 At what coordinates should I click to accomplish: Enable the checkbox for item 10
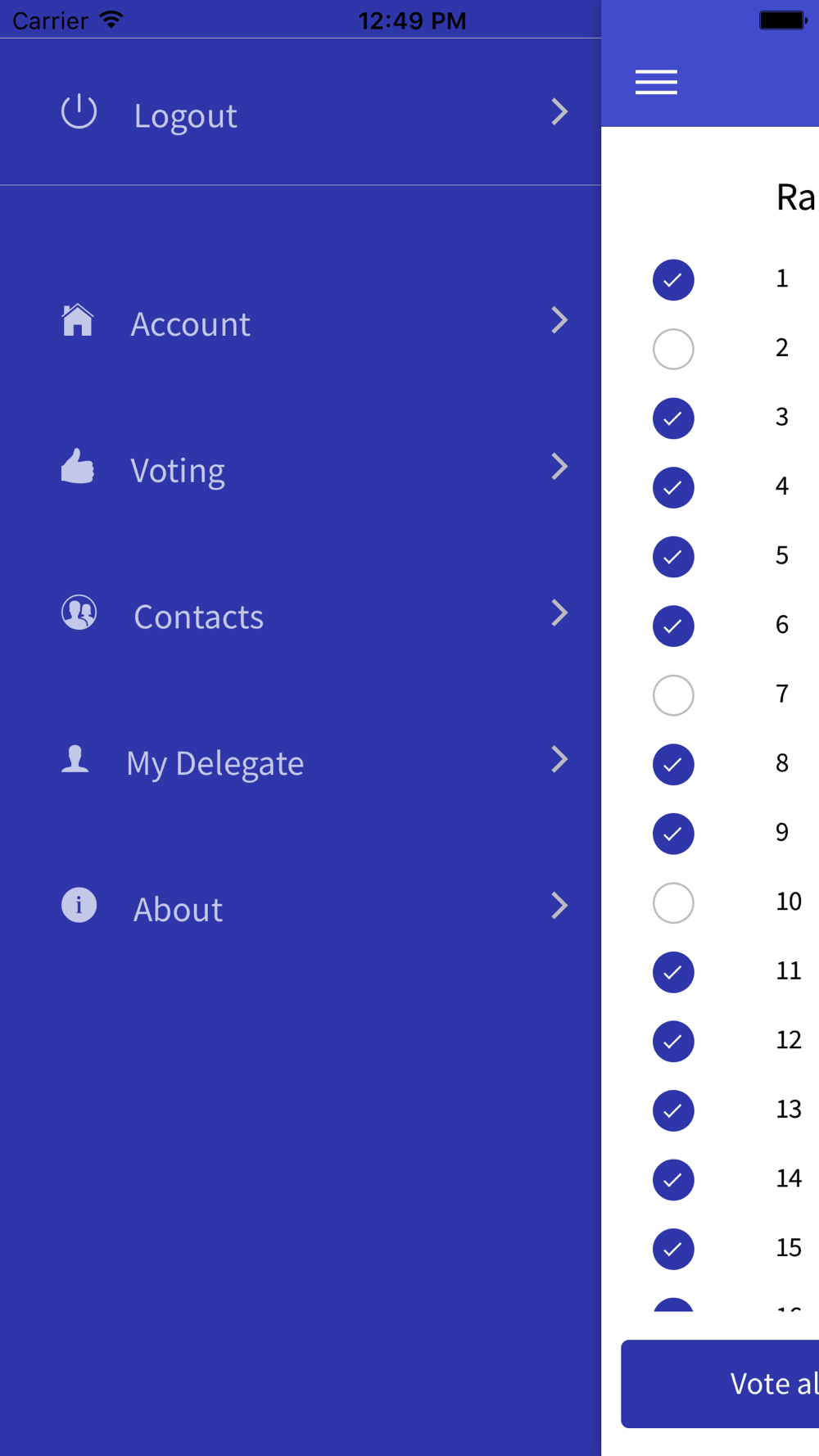coord(673,903)
